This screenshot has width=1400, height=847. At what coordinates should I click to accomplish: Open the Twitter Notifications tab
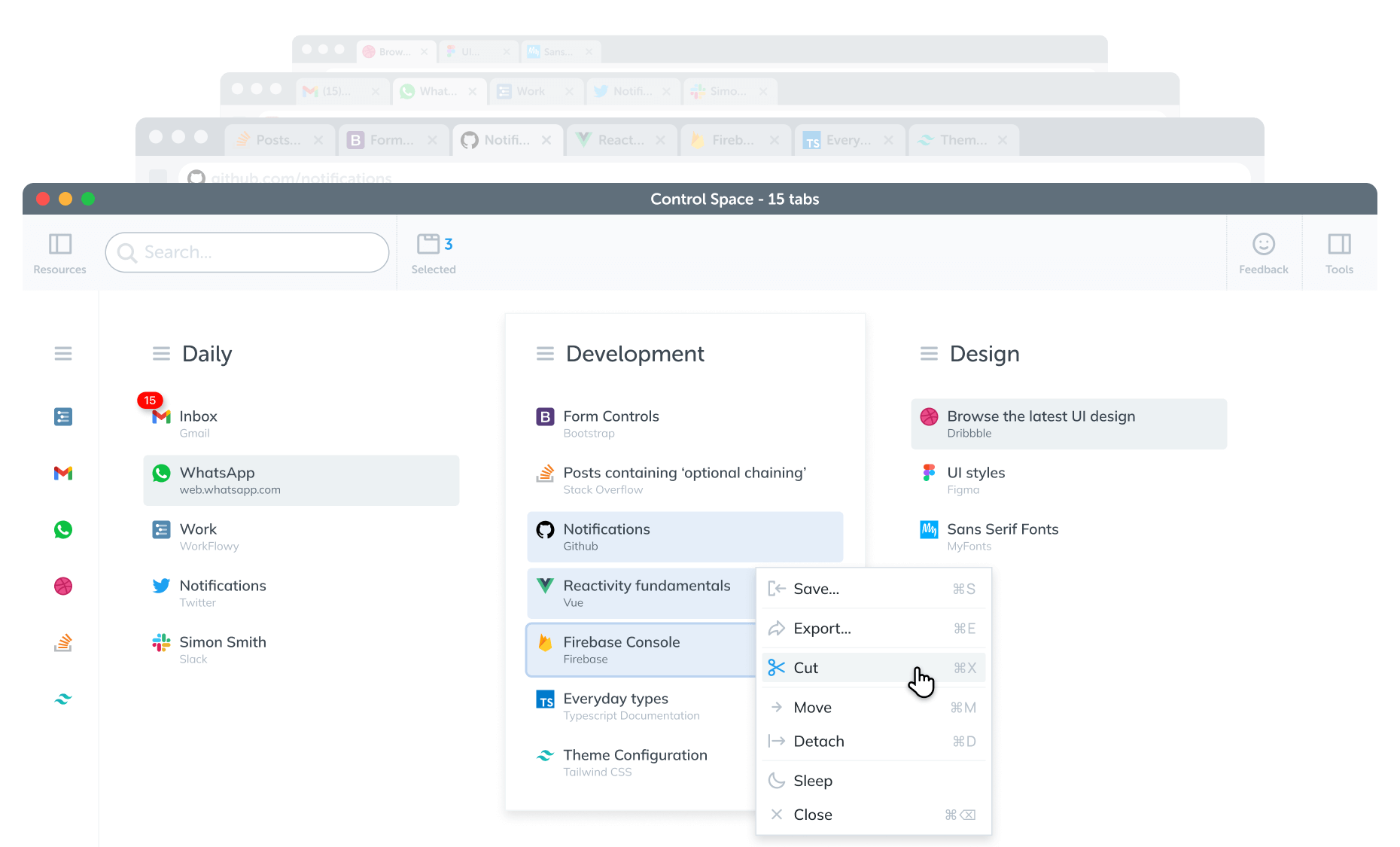coord(301,593)
